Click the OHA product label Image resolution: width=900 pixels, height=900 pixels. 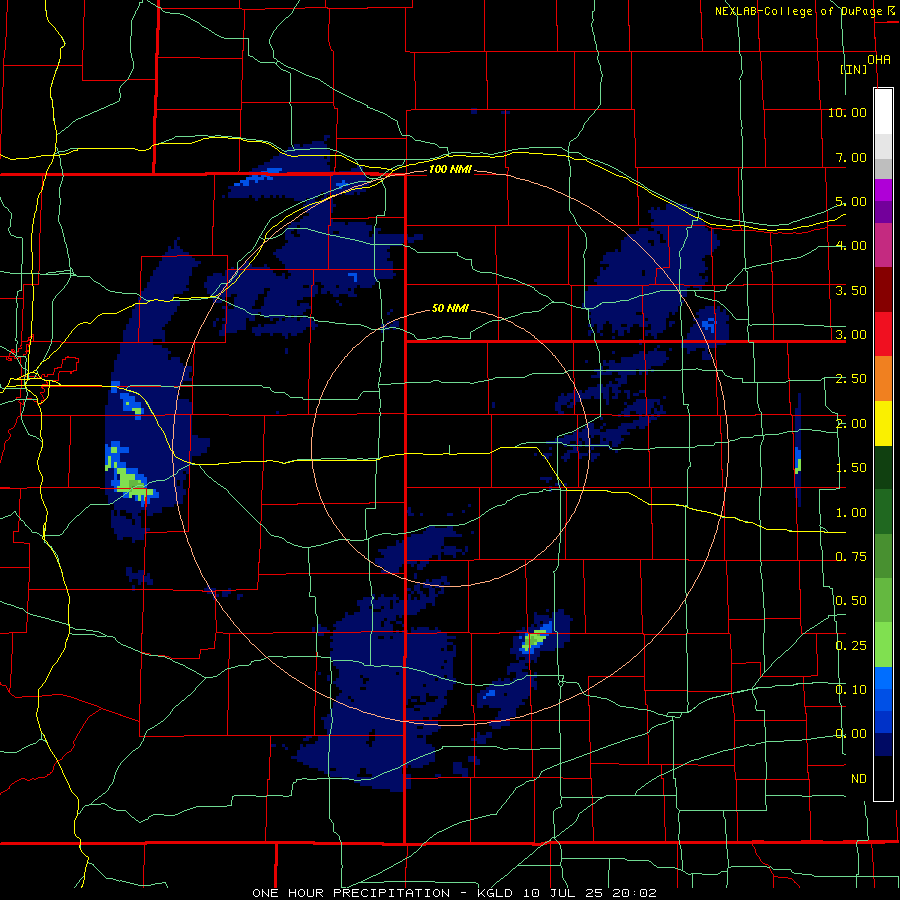pyautogui.click(x=879, y=60)
